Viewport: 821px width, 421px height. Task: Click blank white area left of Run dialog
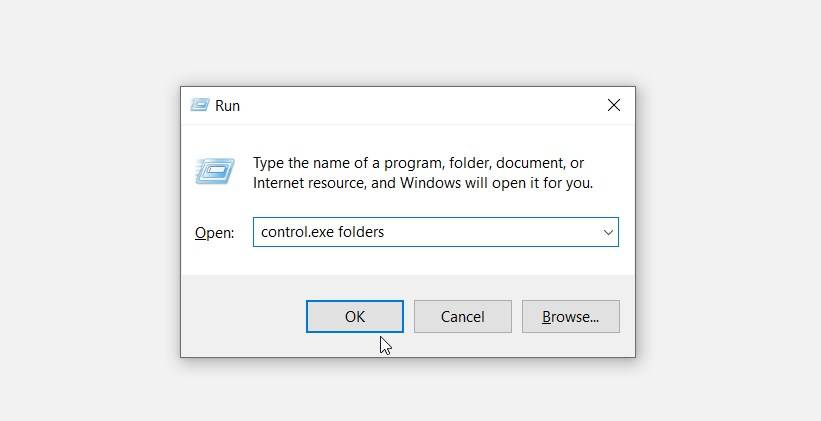(90, 220)
